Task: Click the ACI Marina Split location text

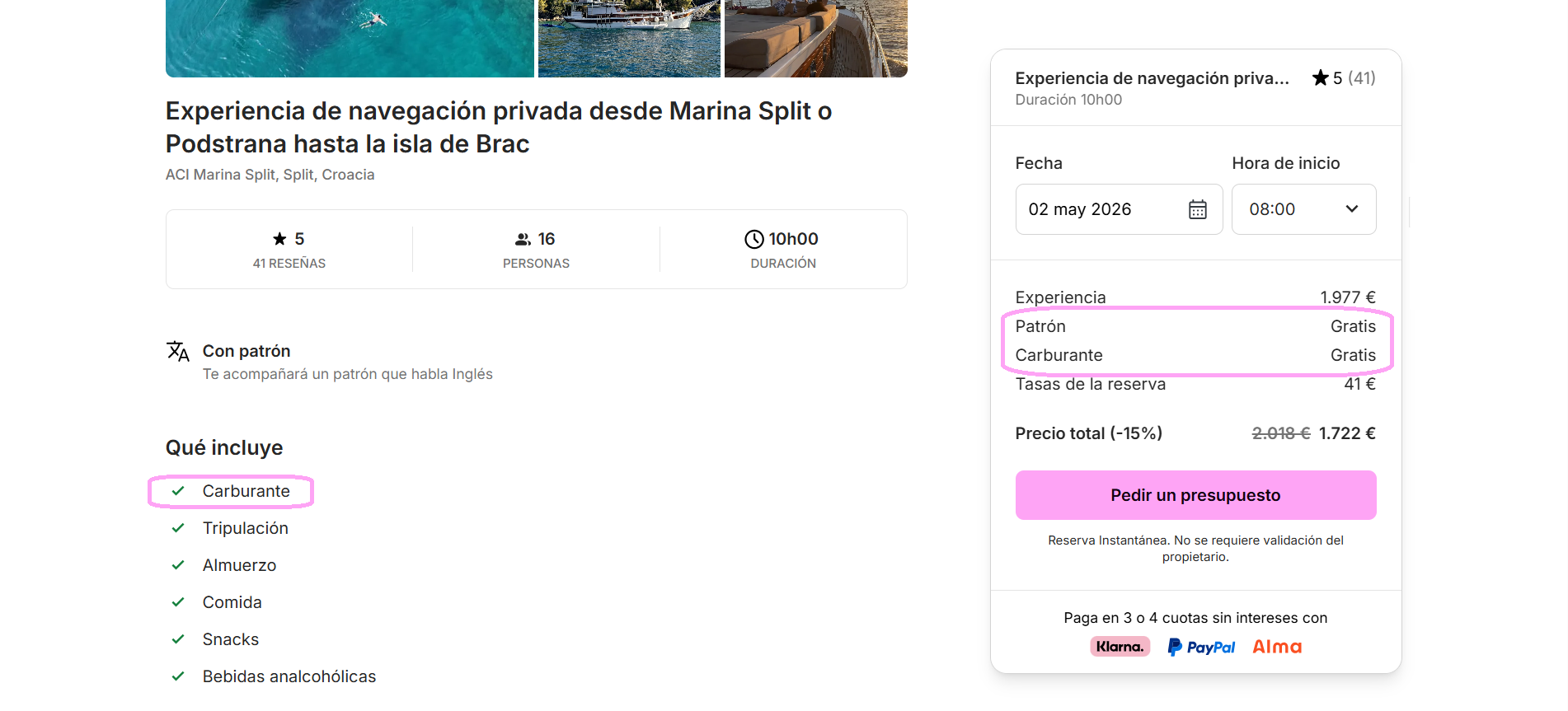Action: click(x=270, y=175)
